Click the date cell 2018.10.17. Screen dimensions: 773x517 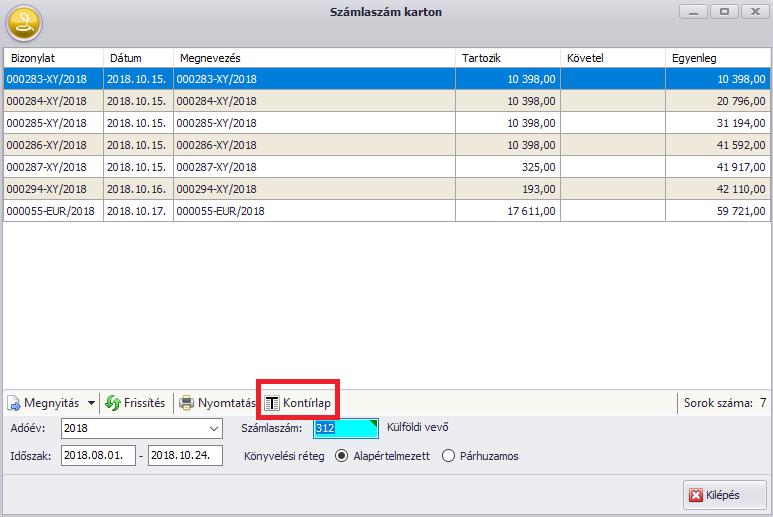(137, 211)
